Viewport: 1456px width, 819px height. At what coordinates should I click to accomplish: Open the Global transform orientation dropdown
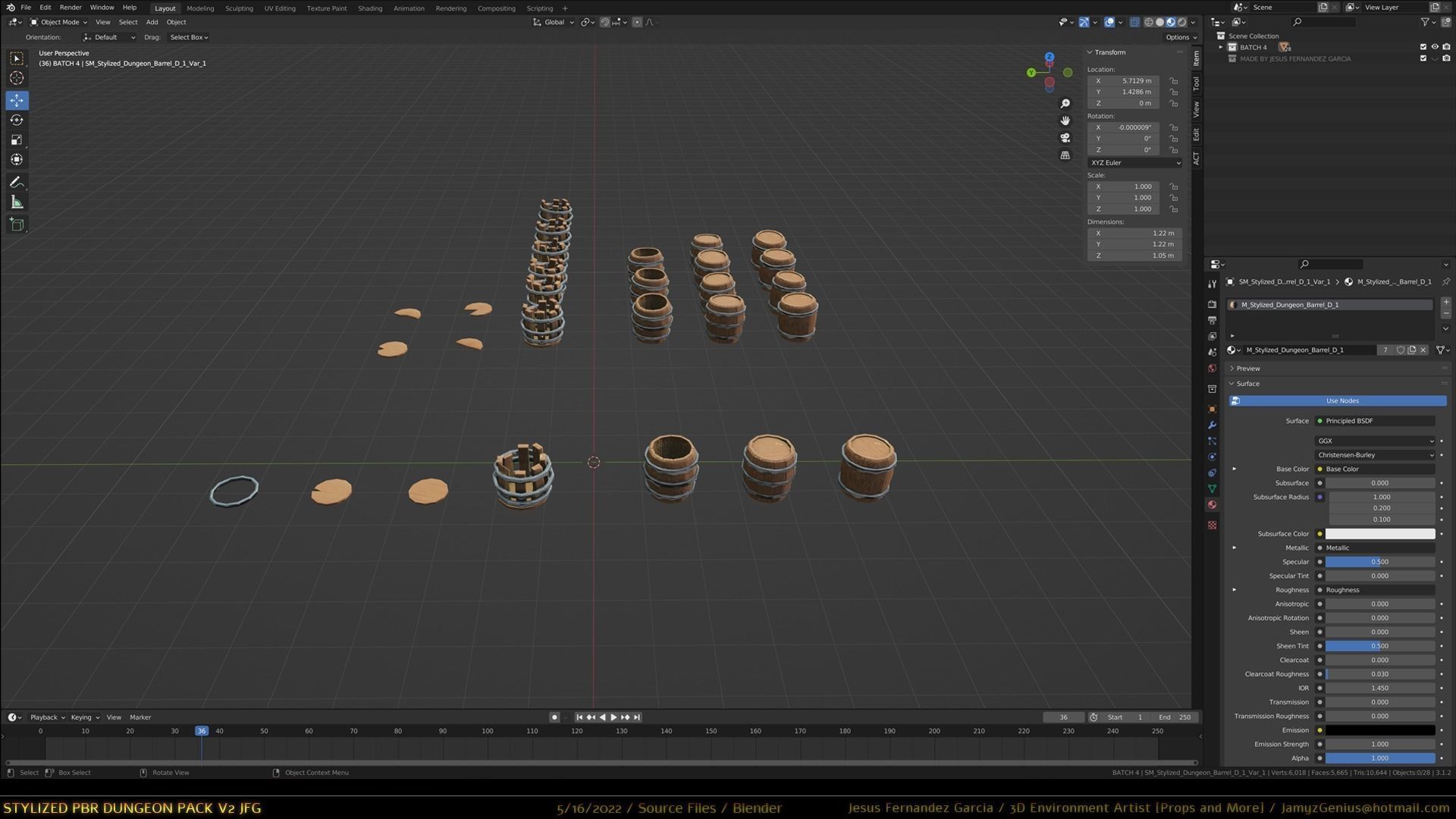553,22
